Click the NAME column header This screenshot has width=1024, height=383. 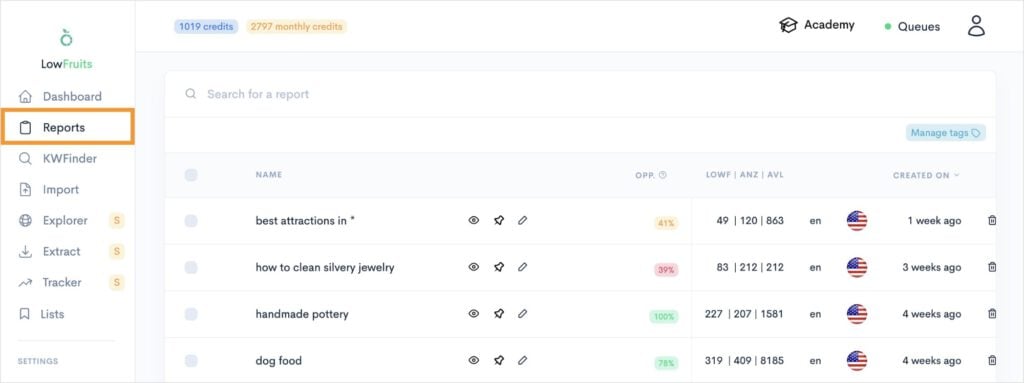point(268,175)
